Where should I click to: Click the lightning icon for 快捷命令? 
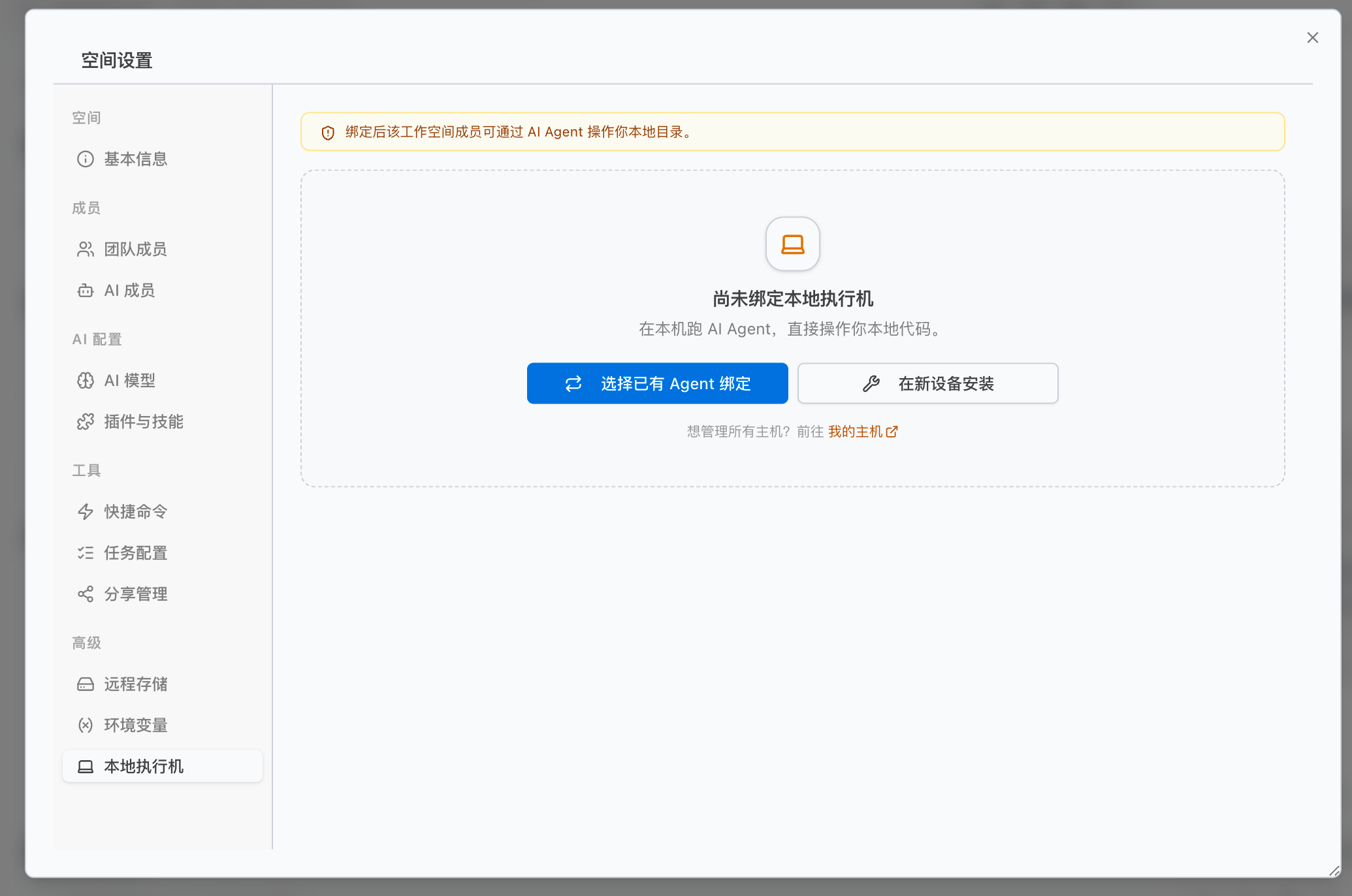pyautogui.click(x=86, y=512)
